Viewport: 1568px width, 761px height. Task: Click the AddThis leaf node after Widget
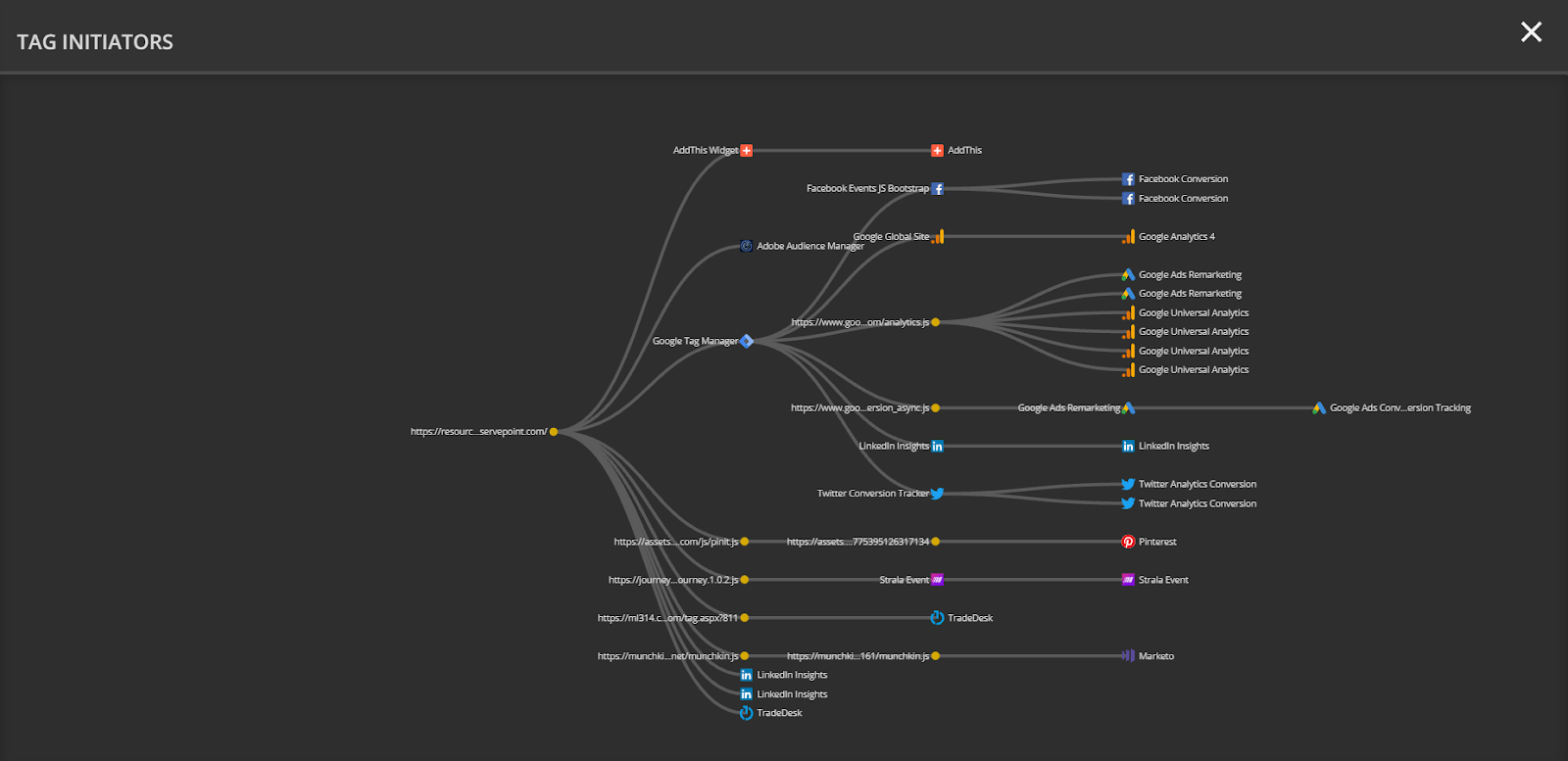pos(938,151)
